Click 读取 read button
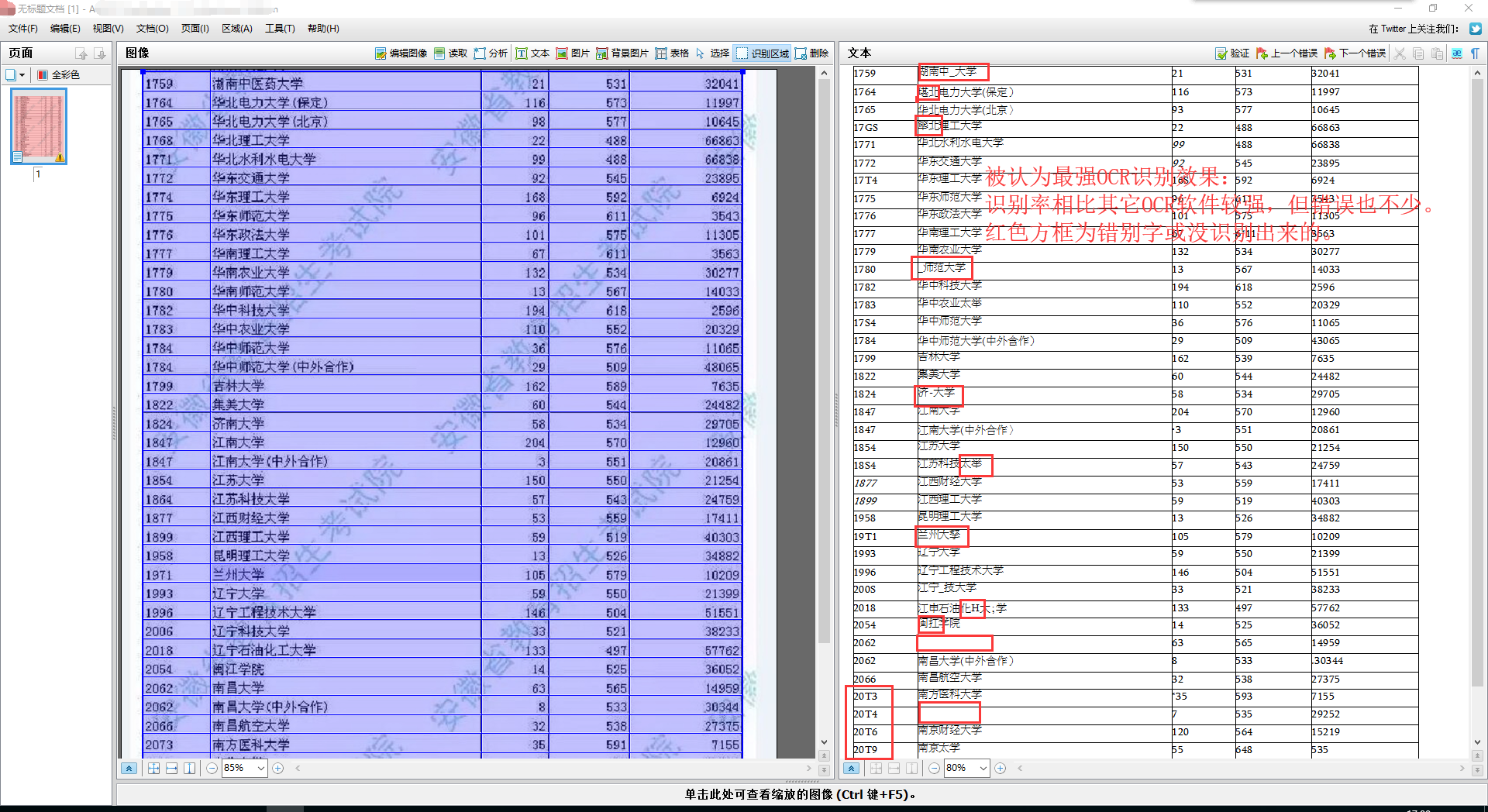This screenshot has width=1488, height=812. pyautogui.click(x=450, y=53)
